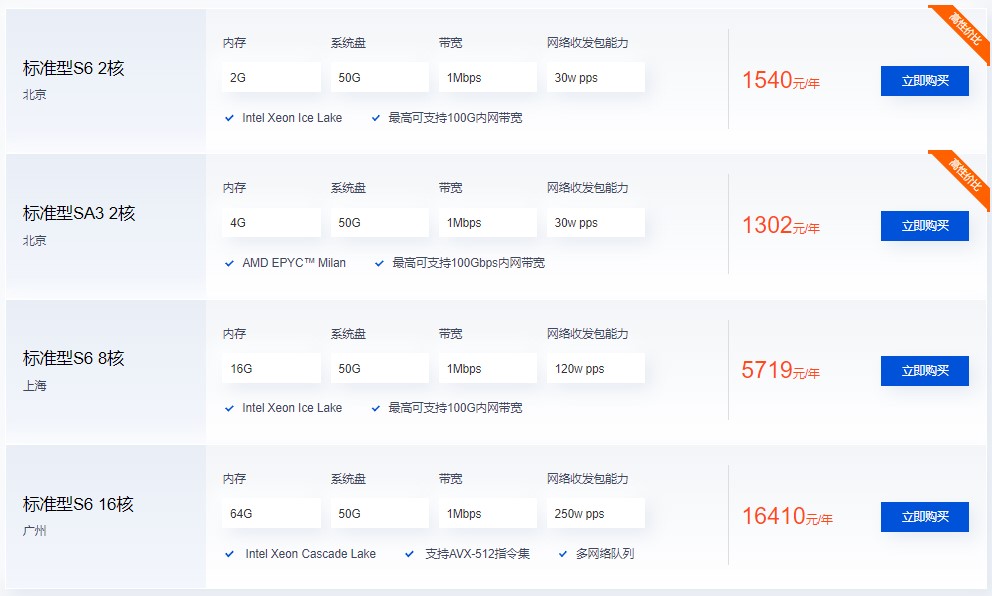Click 网络收发包能力 label in S6 16核 row
This screenshot has height=596, width=992.
(x=588, y=479)
